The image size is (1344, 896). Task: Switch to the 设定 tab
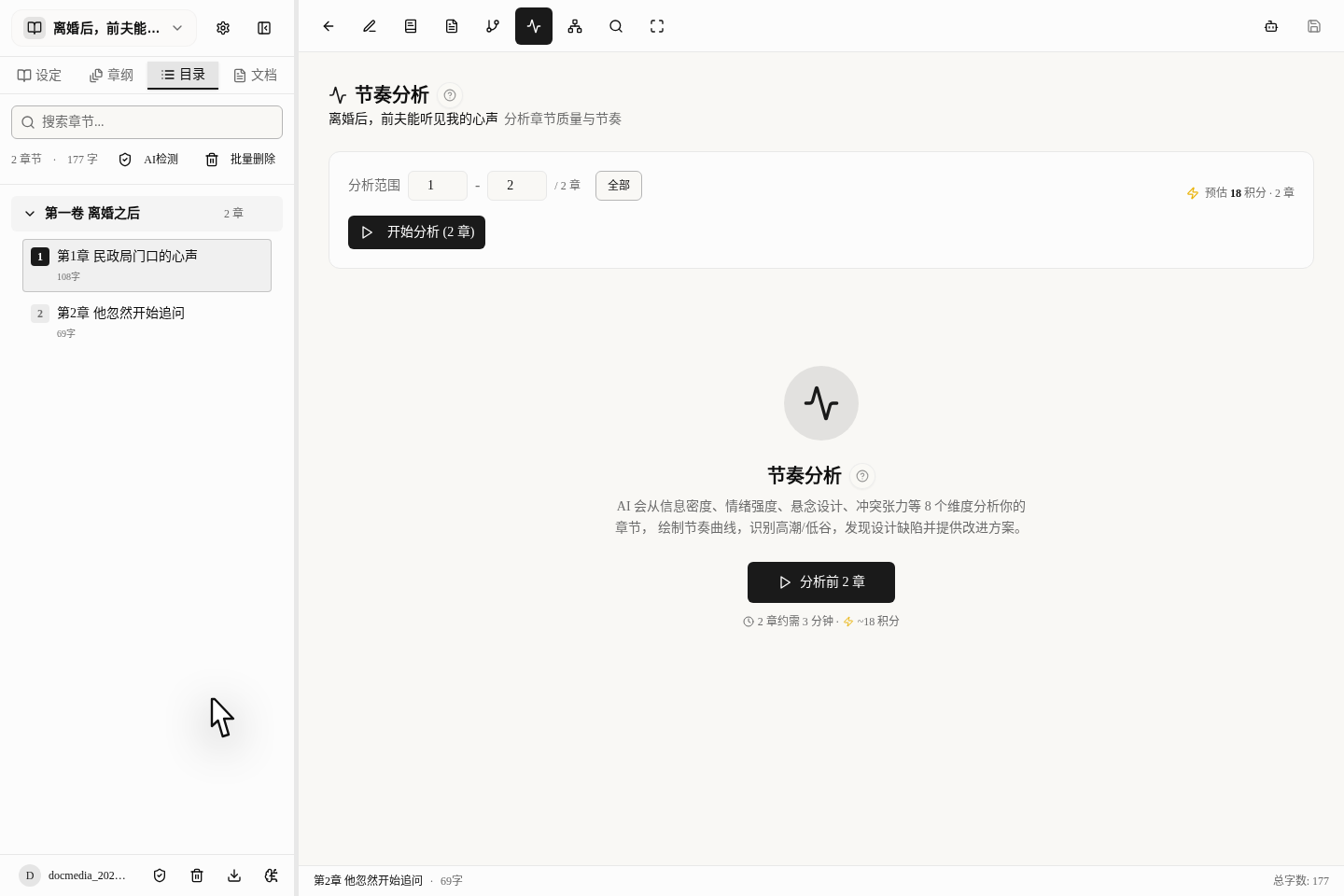[x=40, y=75]
